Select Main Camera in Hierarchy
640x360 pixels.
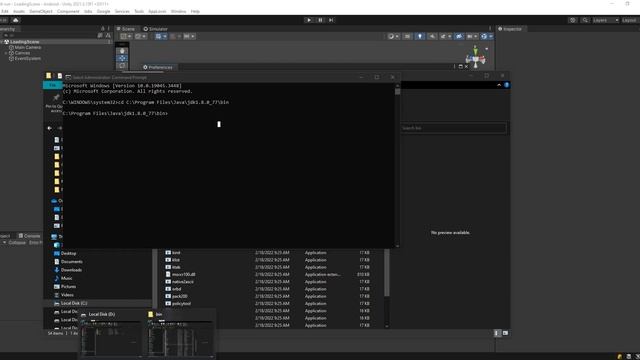(28, 47)
